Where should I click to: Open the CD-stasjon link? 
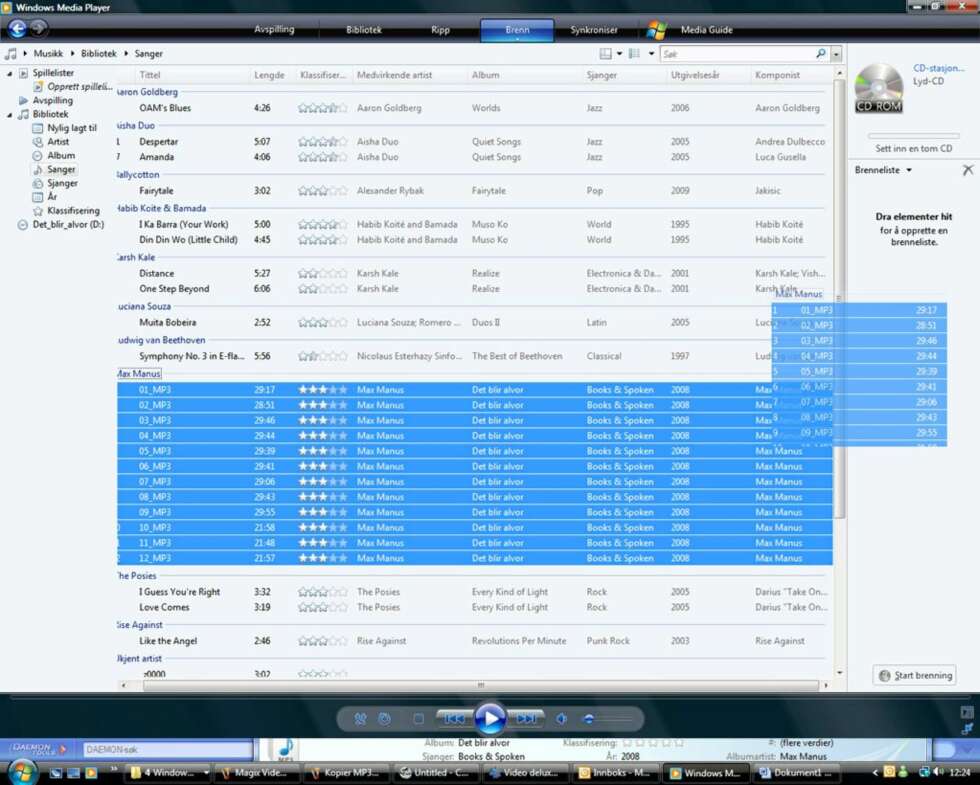coord(938,68)
